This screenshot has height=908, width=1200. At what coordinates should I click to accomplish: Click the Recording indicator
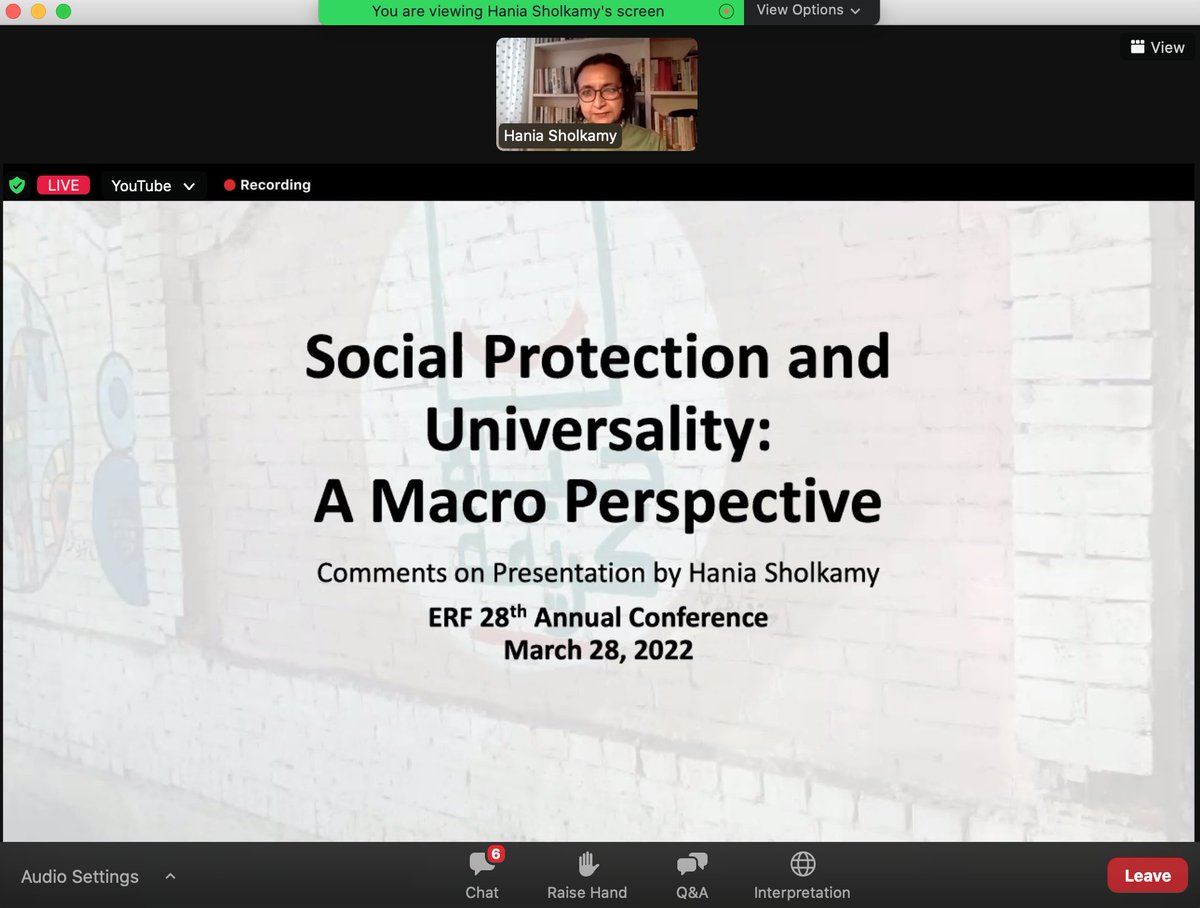point(267,185)
